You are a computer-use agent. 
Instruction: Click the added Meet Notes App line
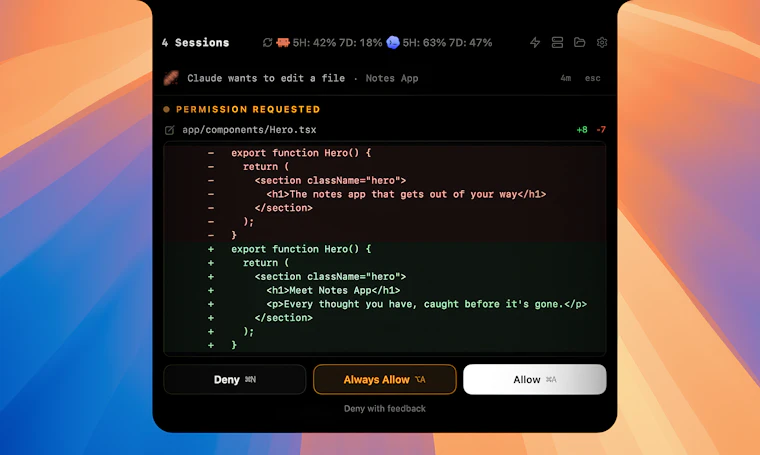pyautogui.click(x=333, y=290)
